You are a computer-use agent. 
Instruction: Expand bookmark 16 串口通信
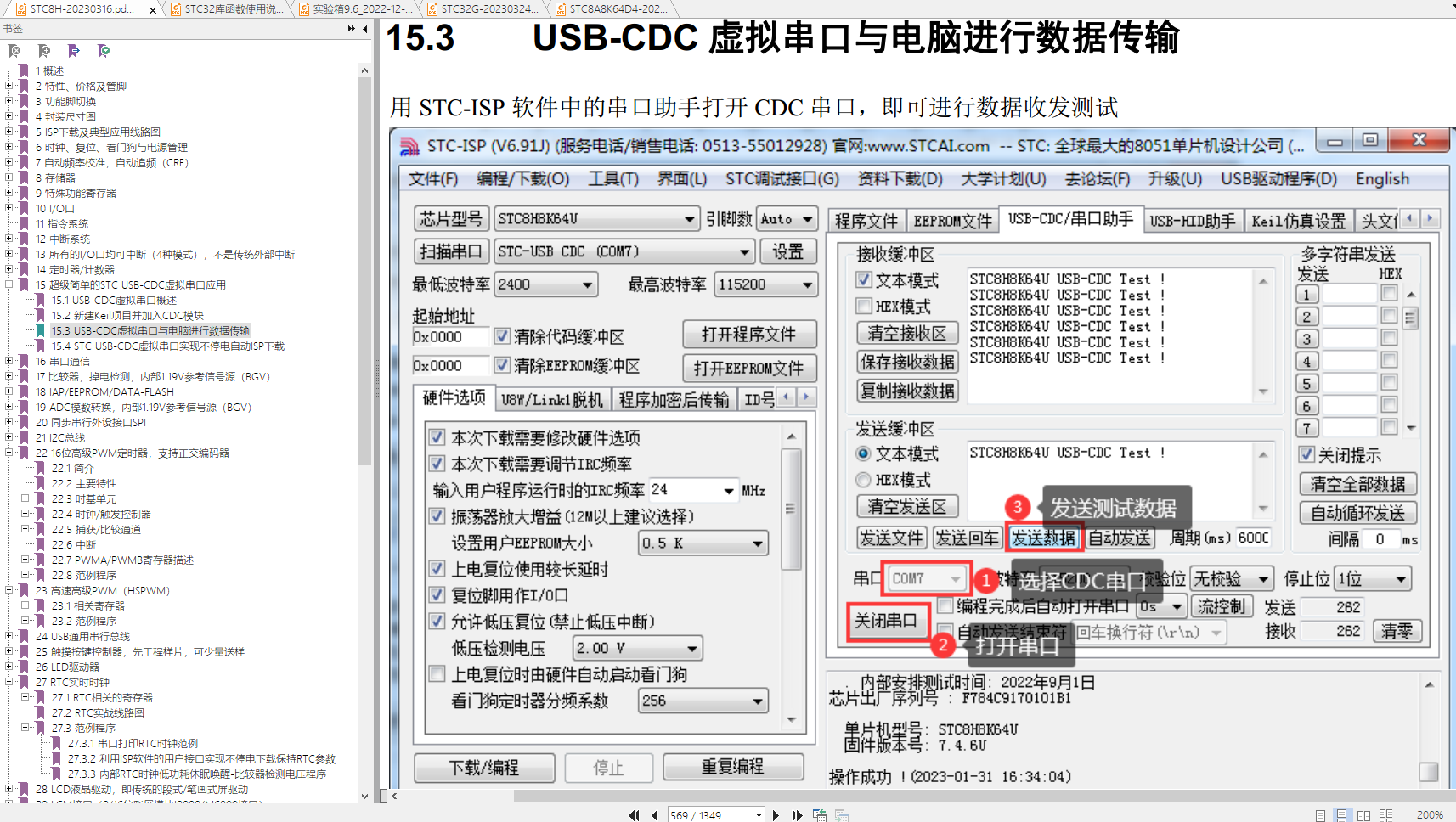coord(9,361)
